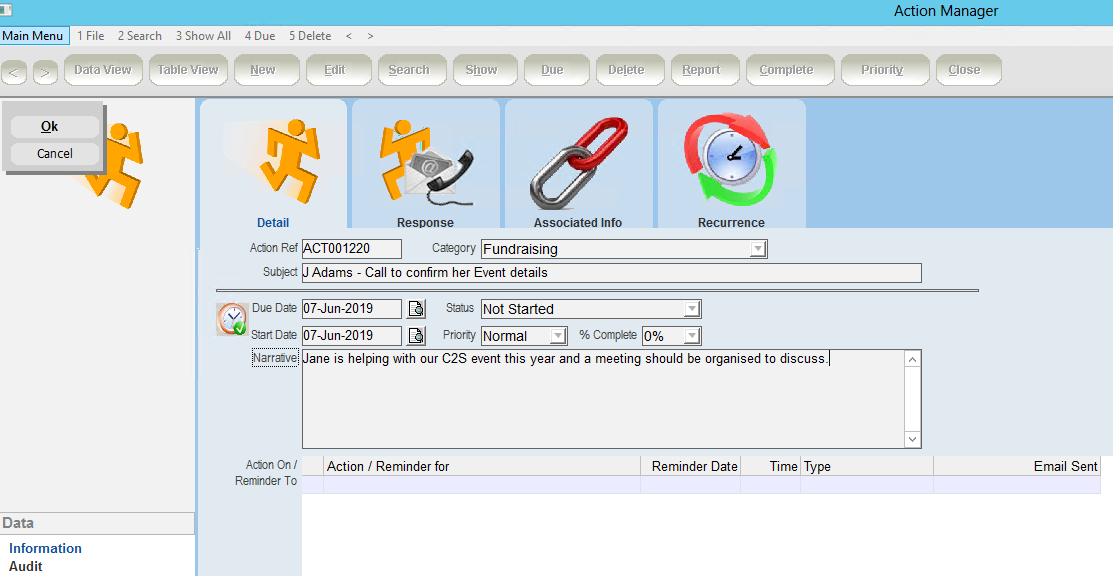Open the 4 Due menu item
Viewport: 1113px width, 576px height.
coord(260,36)
